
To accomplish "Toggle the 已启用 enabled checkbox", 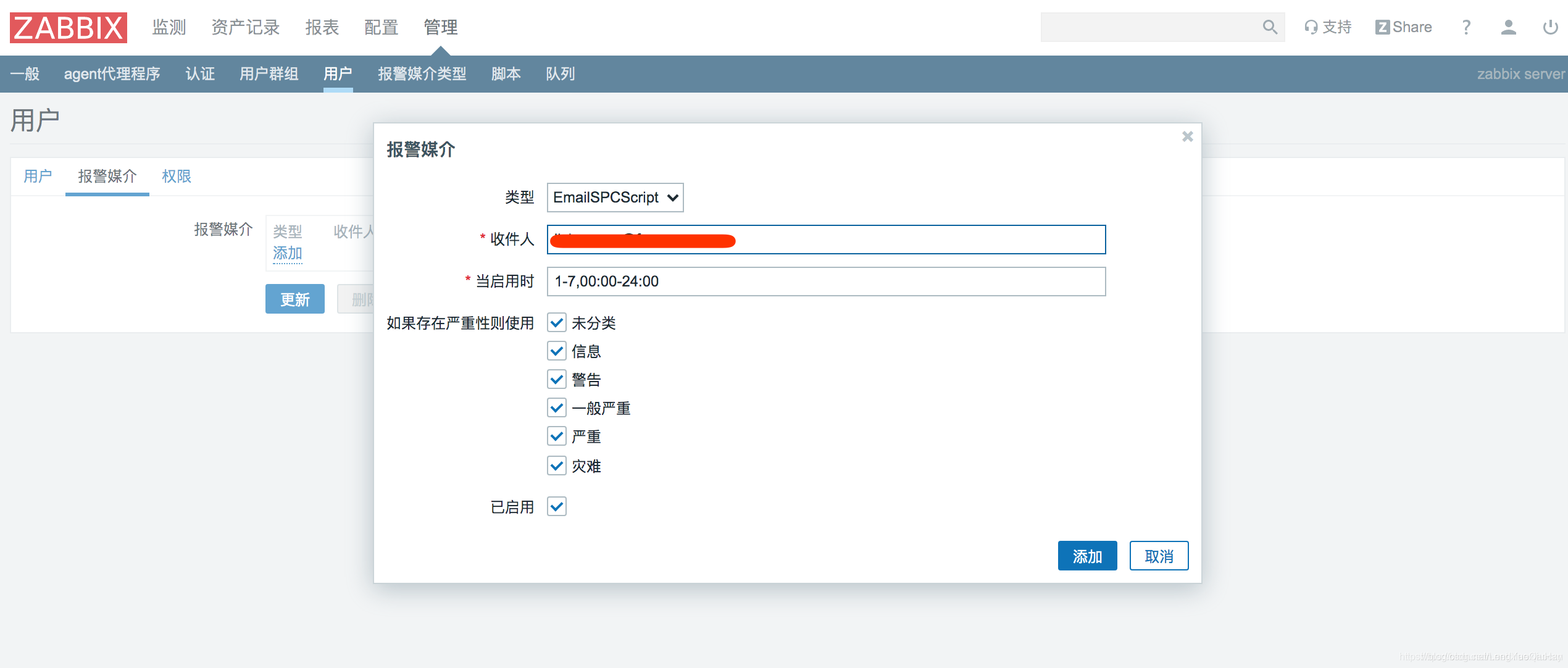I will [x=557, y=506].
